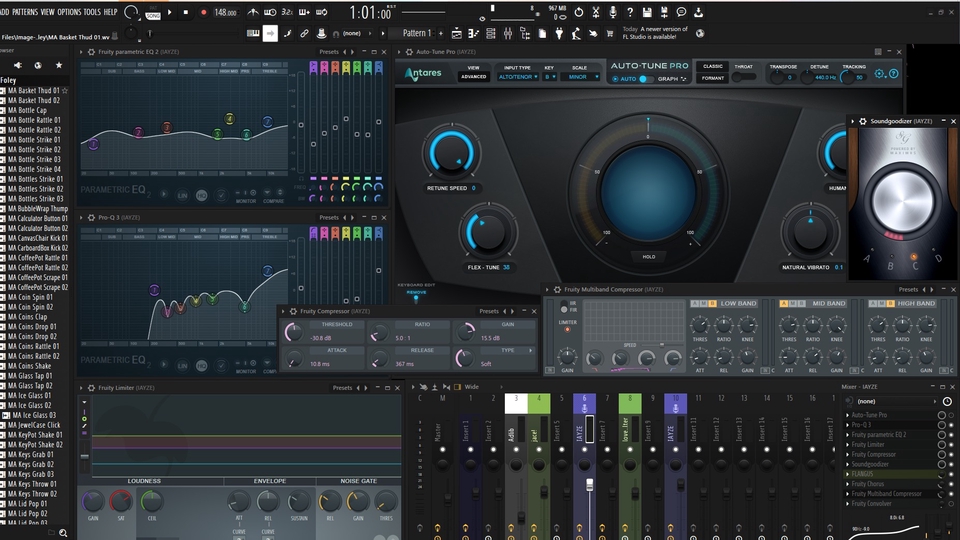Open the Mixer input (none) dropdown
960x540 pixels.
pos(897,402)
